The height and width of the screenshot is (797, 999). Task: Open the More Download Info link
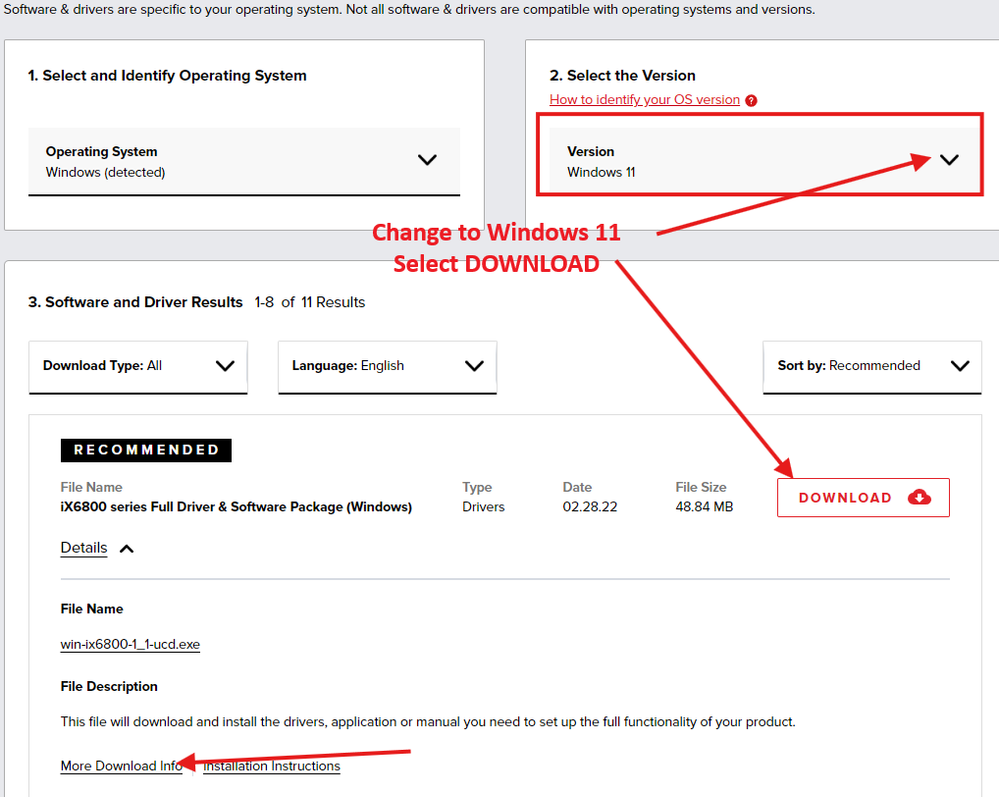(x=121, y=766)
